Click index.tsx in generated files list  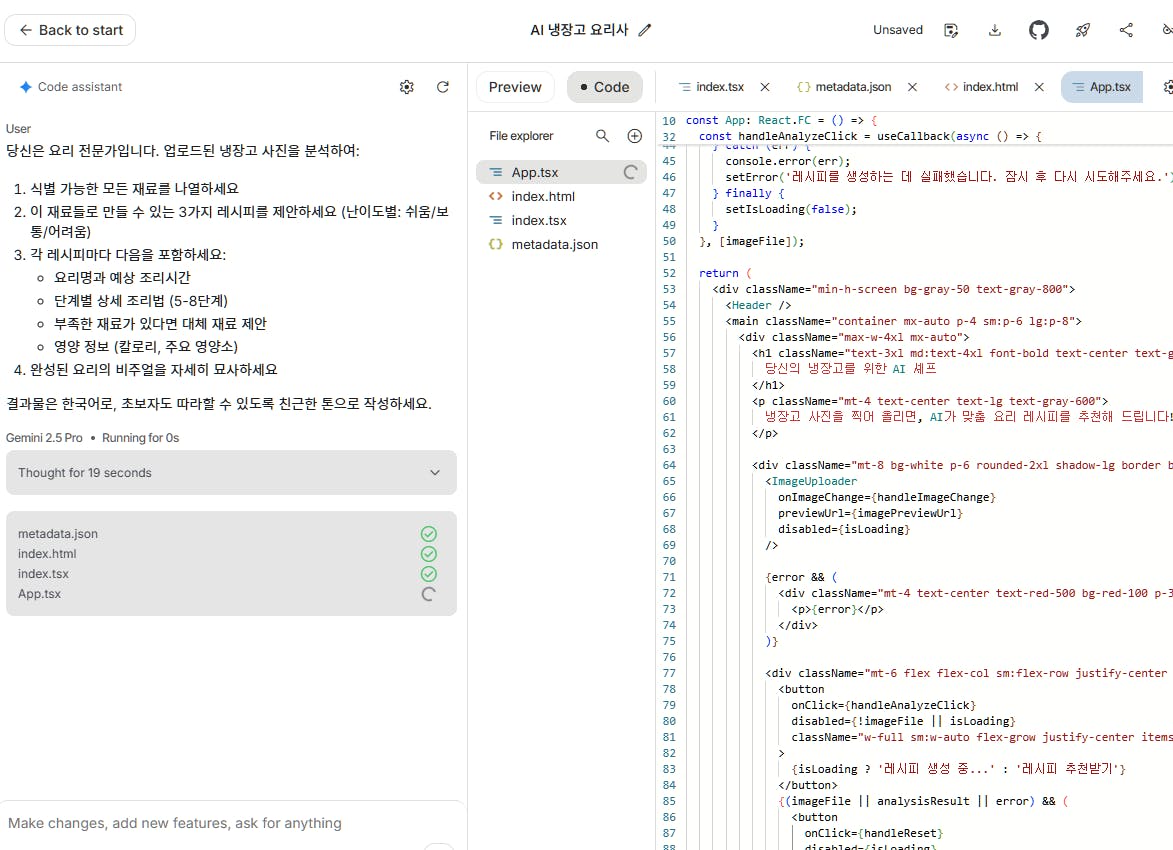[43, 574]
